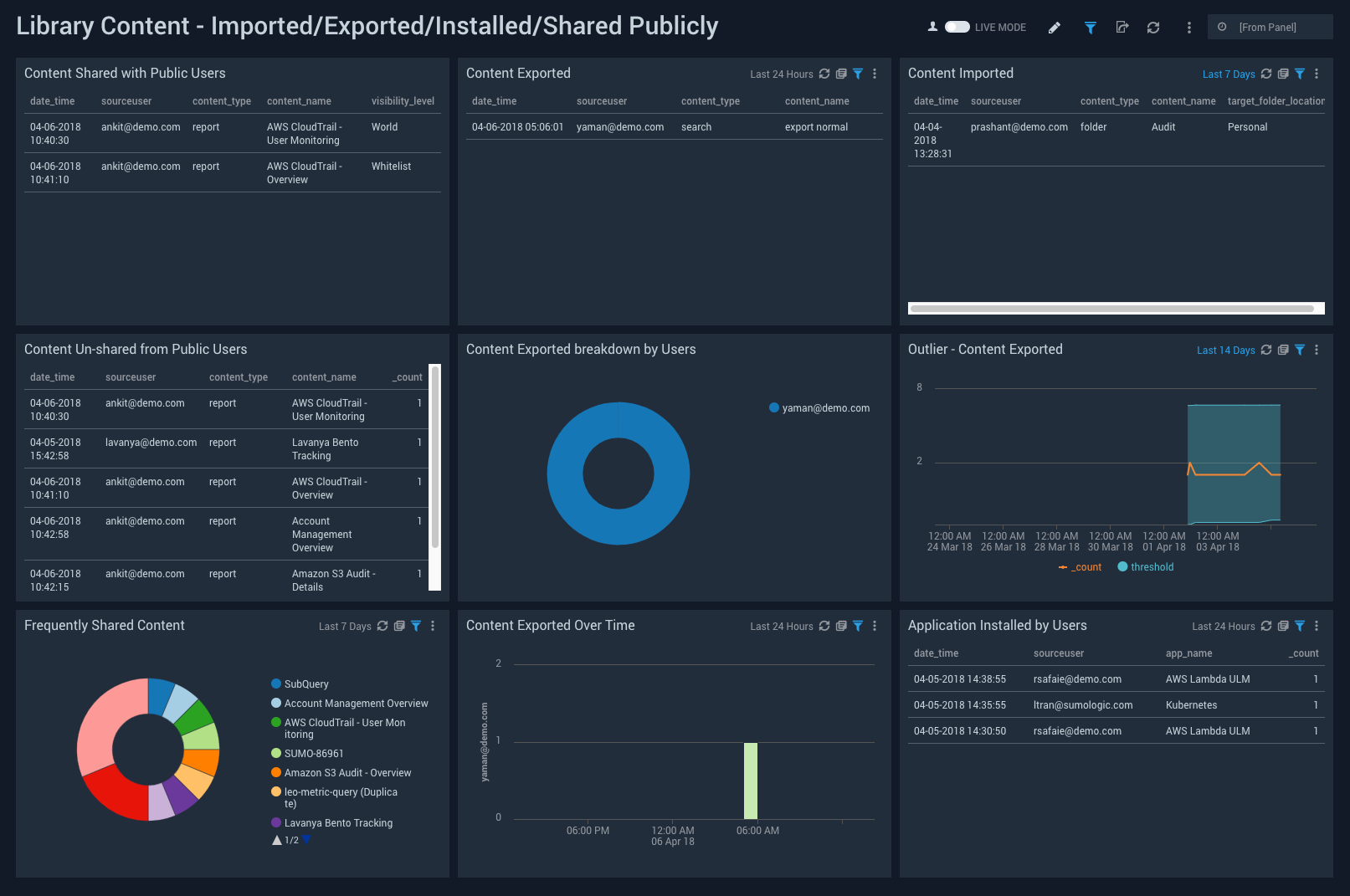Sort by visibility_level column header

point(403,101)
